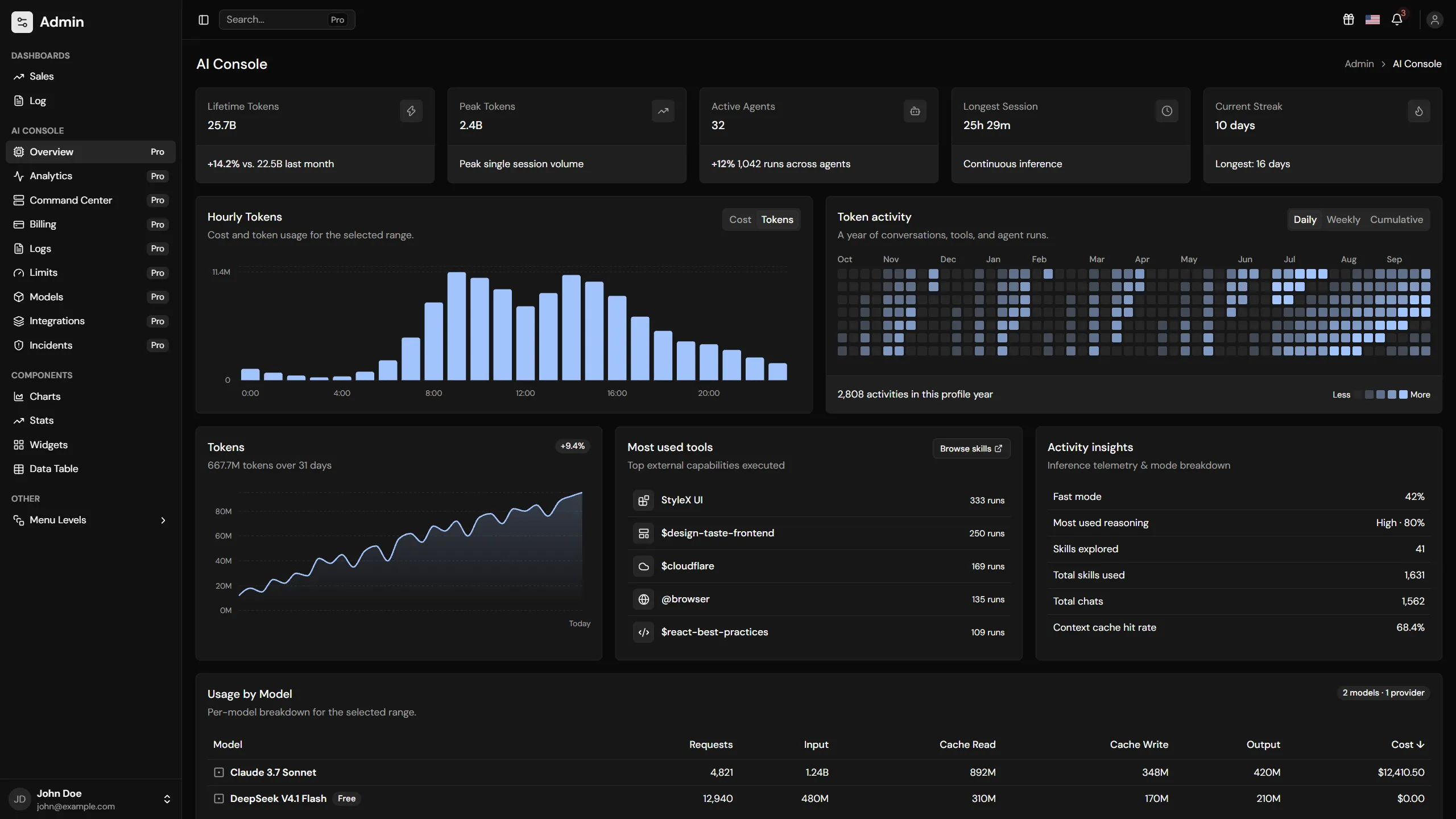Image resolution: width=1456 pixels, height=819 pixels.
Task: Click the darkest legend swatch beside Less
Action: (1358, 395)
